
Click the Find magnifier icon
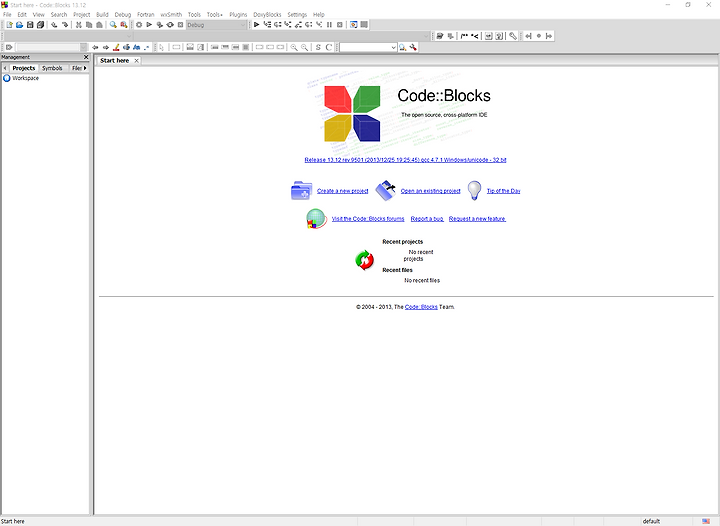pyautogui.click(x=113, y=25)
